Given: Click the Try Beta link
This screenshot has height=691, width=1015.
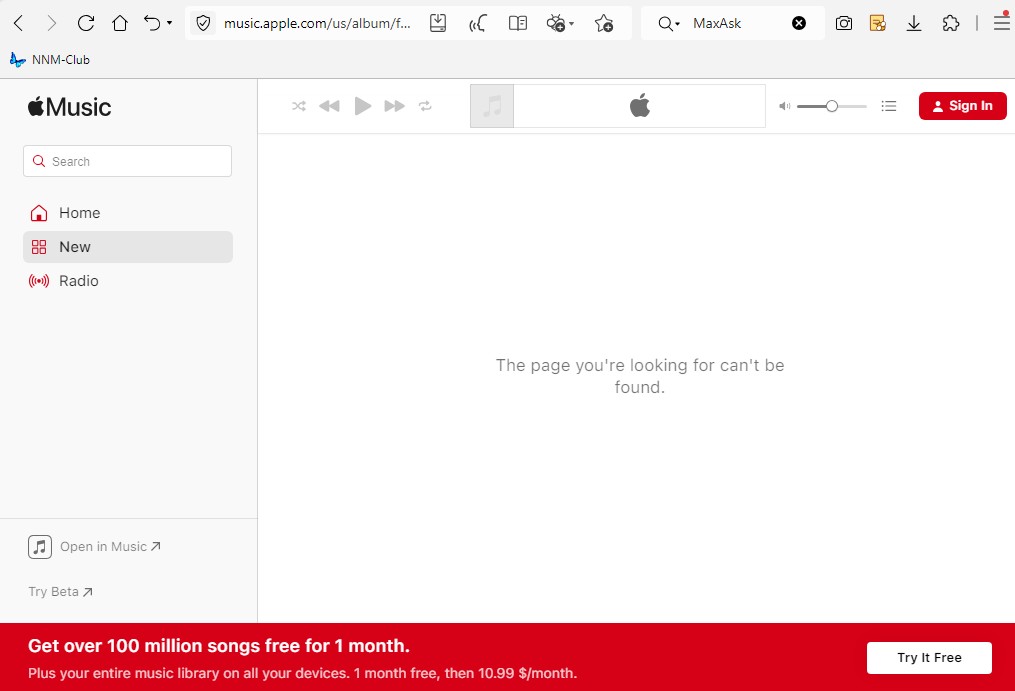Looking at the screenshot, I should tap(60, 592).
